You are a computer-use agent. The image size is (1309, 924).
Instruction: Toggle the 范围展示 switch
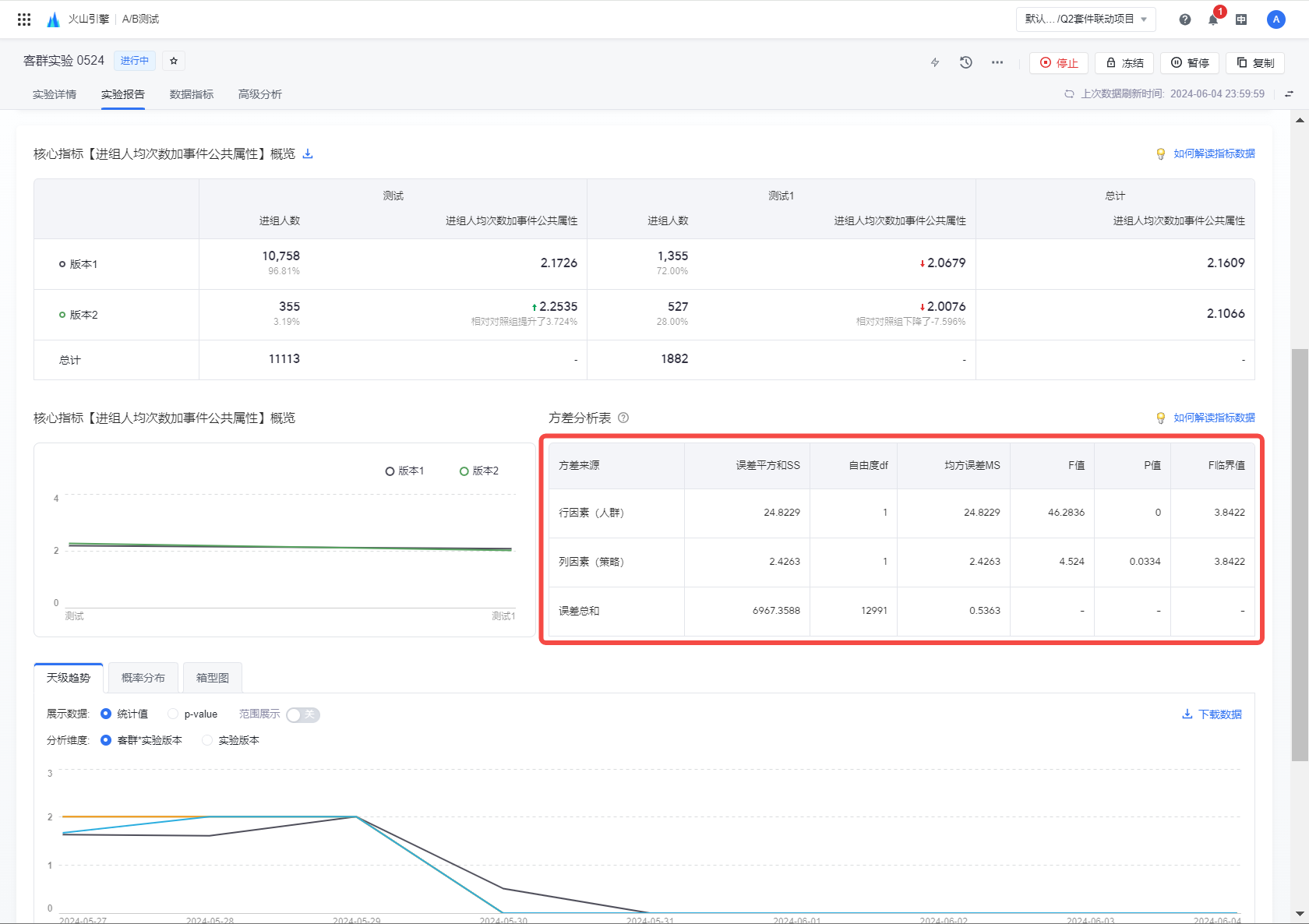[x=303, y=714]
